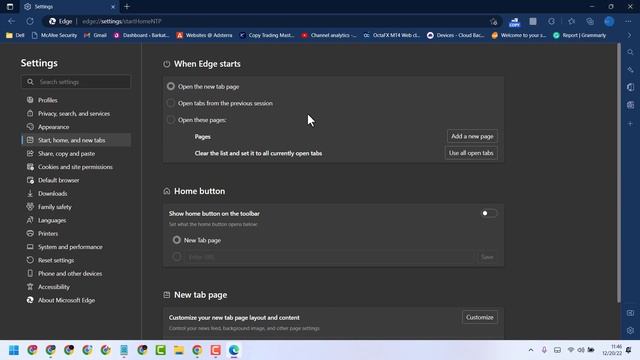
Task: Open McAfee Security bookmark
Action: 54,36
